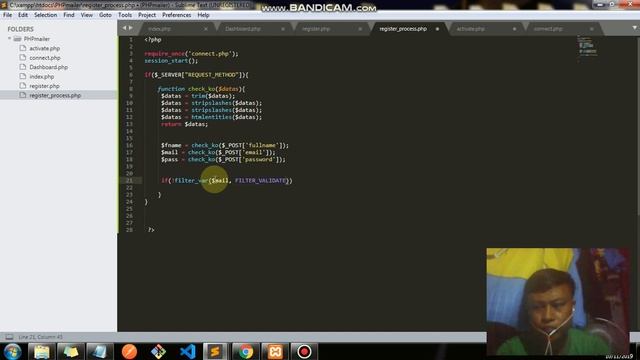Open the Goto menu
640x360 pixels.
tap(105, 15)
